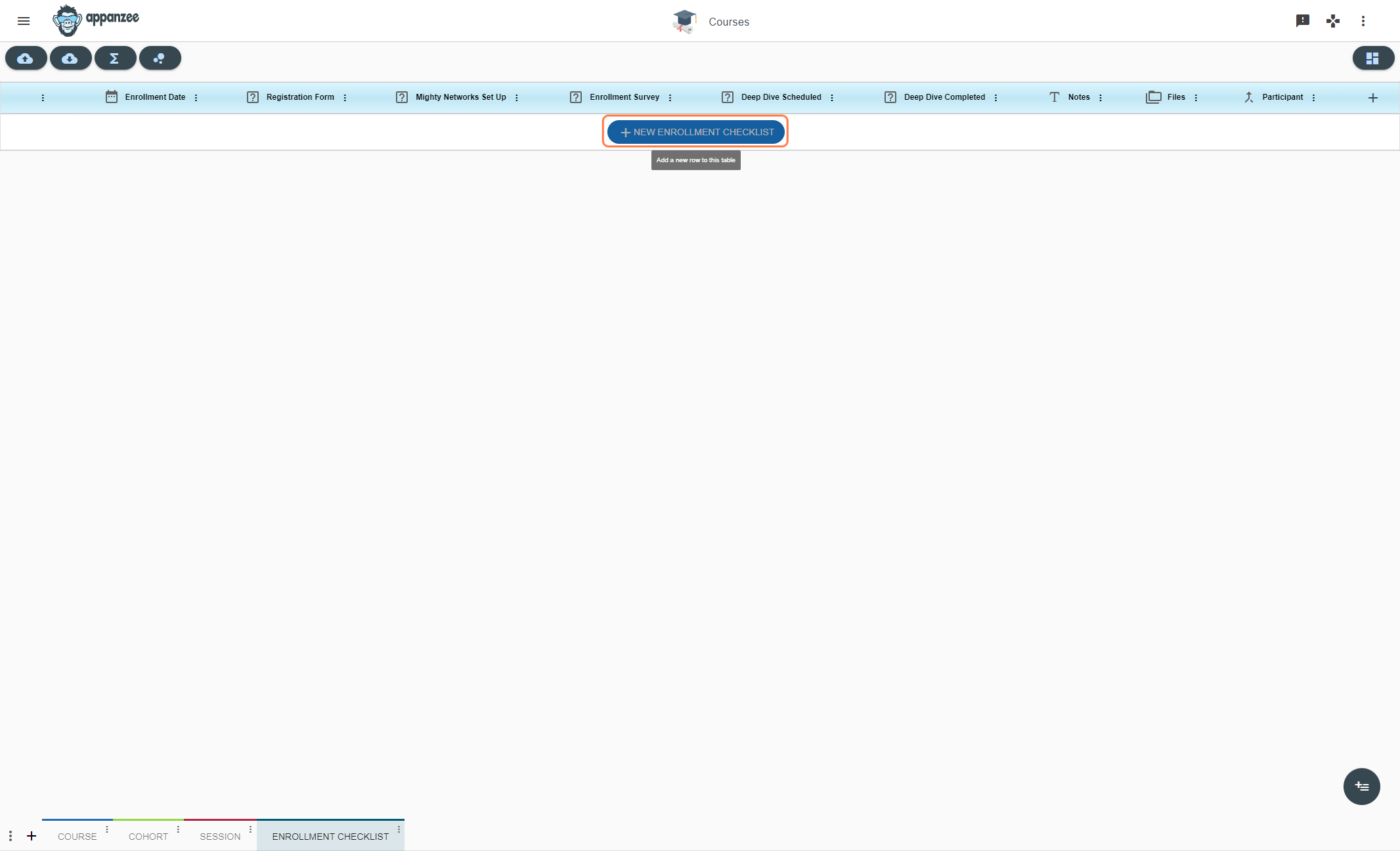Click the Mighty Networks Set Up header
This screenshot has width=1400, height=851.
tap(461, 97)
